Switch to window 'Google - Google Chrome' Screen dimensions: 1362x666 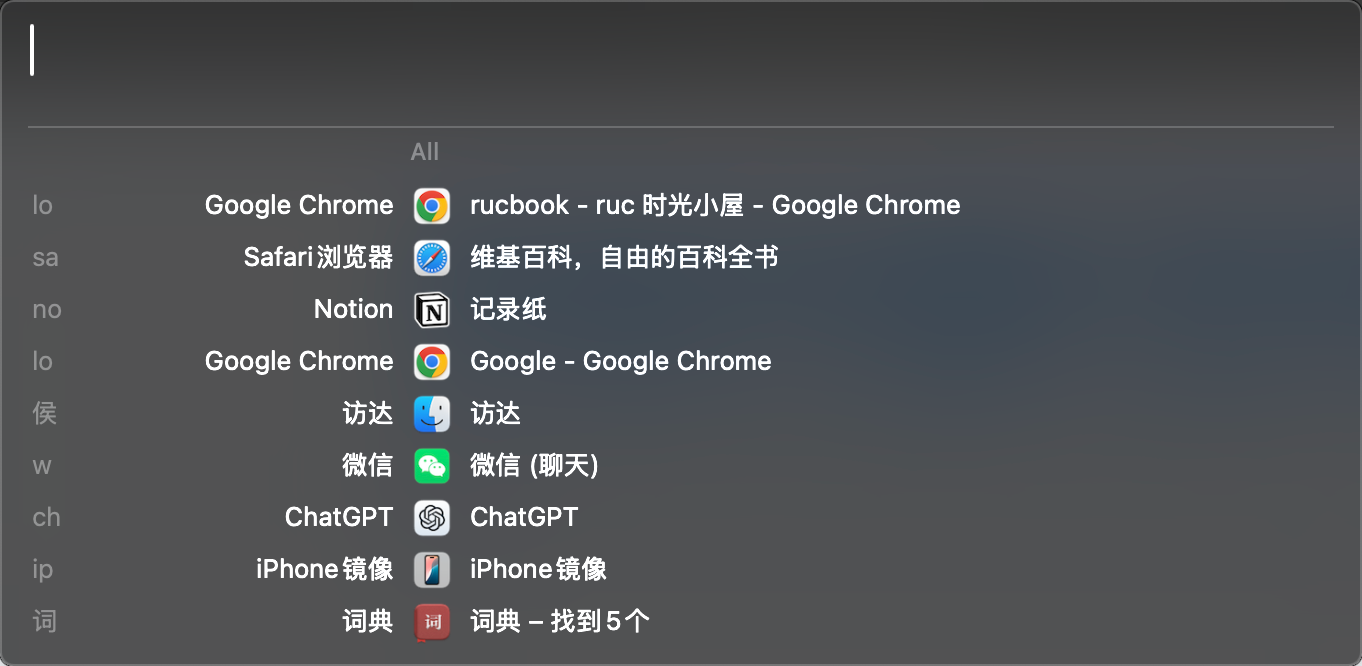coord(621,362)
